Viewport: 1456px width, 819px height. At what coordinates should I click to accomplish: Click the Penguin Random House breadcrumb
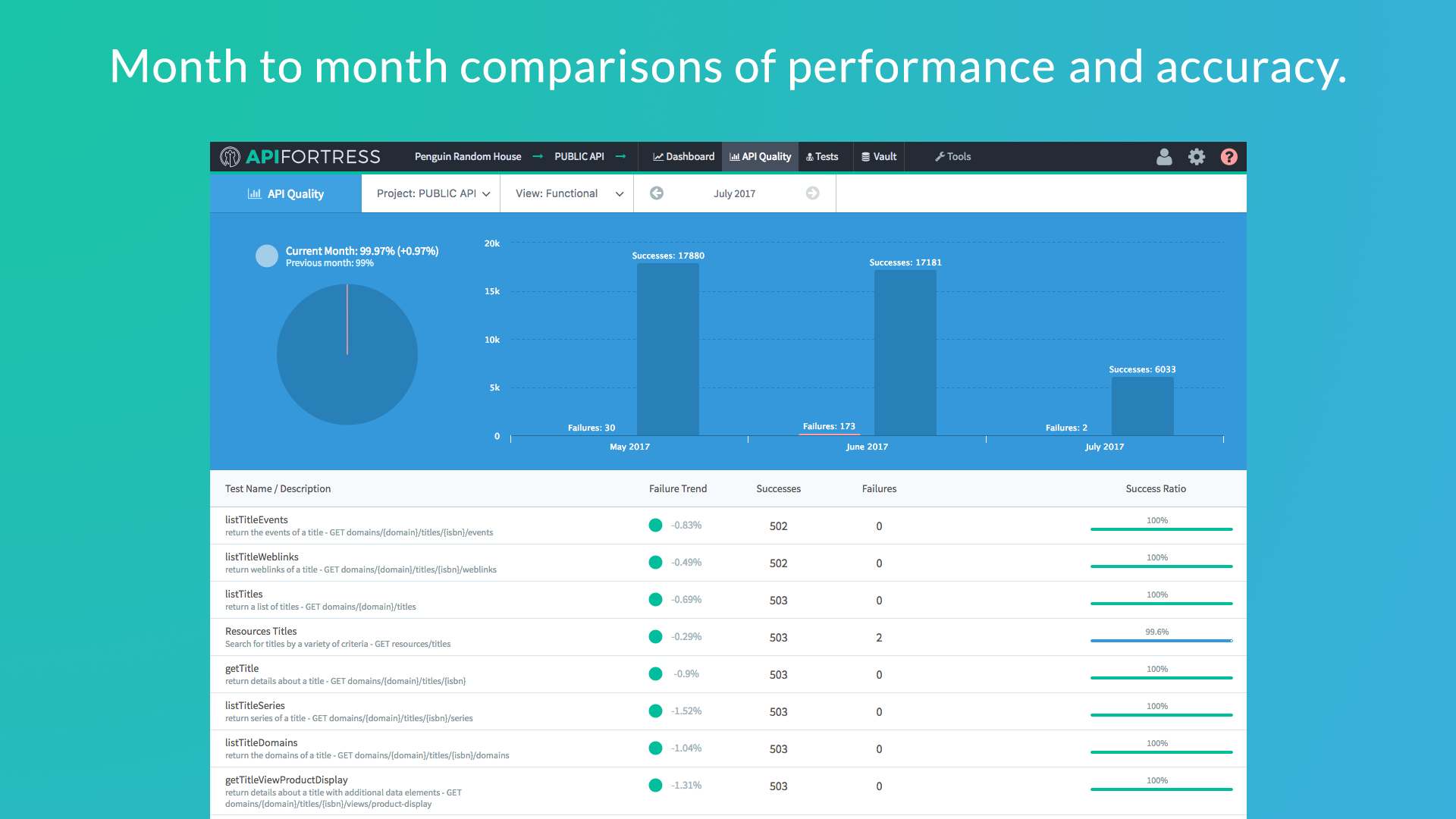468,157
